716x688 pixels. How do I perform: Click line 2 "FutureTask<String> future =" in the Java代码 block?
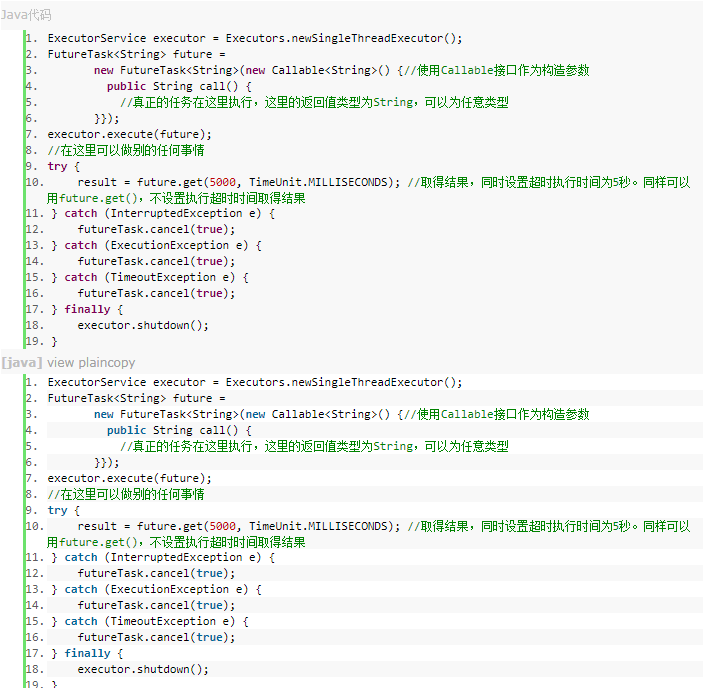click(x=137, y=54)
